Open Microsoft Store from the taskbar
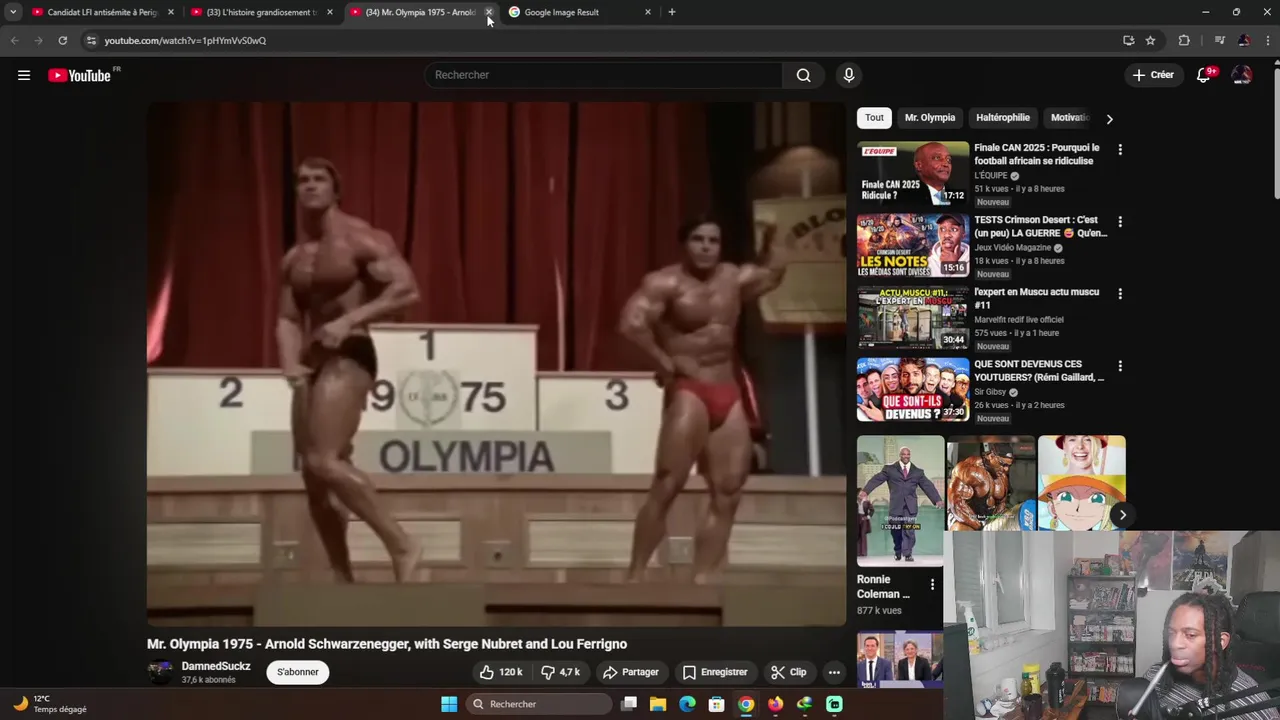The image size is (1280, 720). 716,704
